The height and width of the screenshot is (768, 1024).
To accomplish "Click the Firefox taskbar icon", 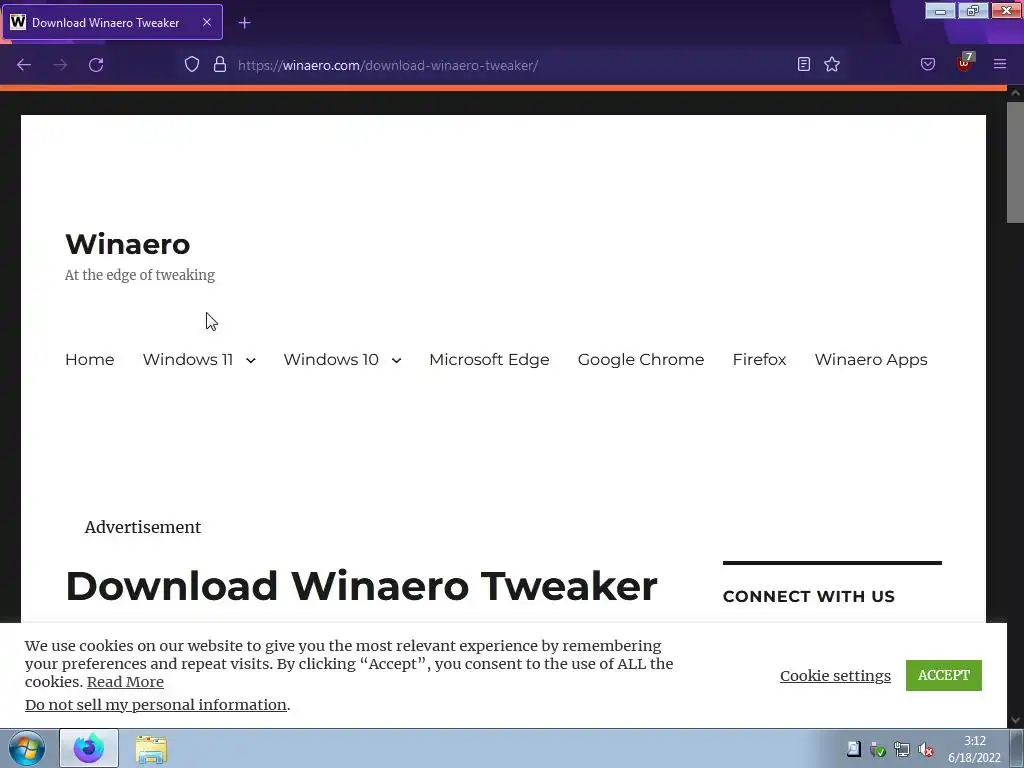I will 89,748.
